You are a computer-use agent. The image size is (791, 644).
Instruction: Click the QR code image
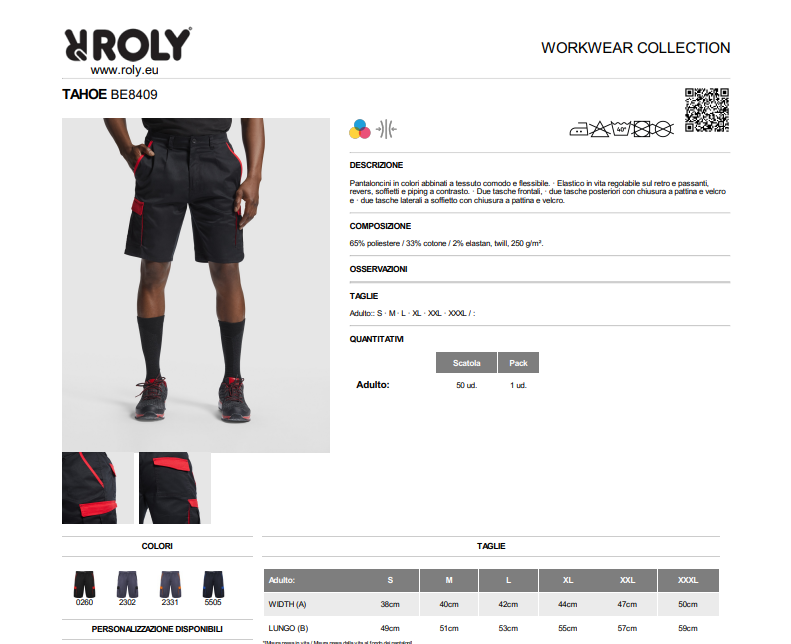(x=707, y=110)
